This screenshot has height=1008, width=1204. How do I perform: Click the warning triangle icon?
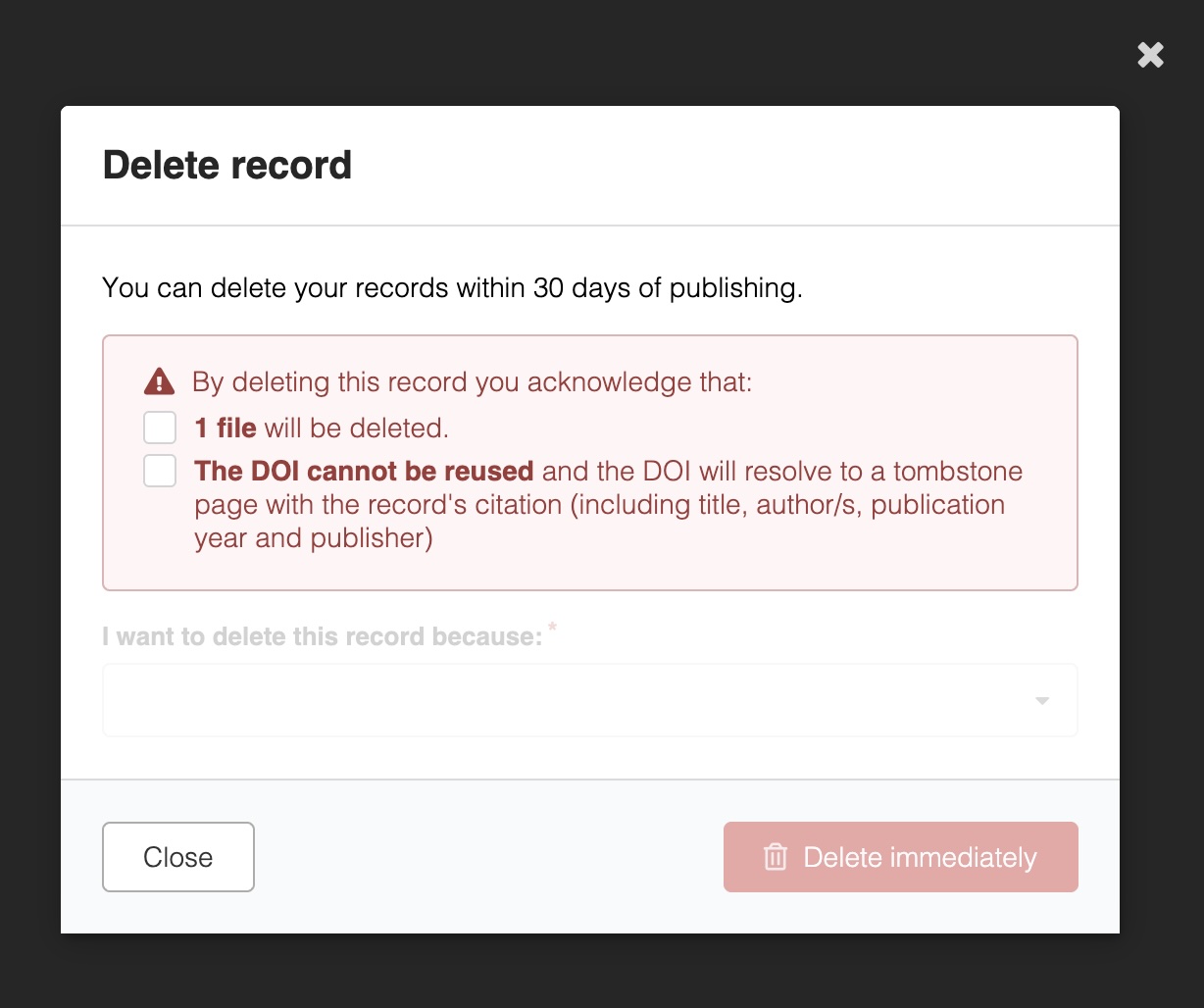(159, 381)
